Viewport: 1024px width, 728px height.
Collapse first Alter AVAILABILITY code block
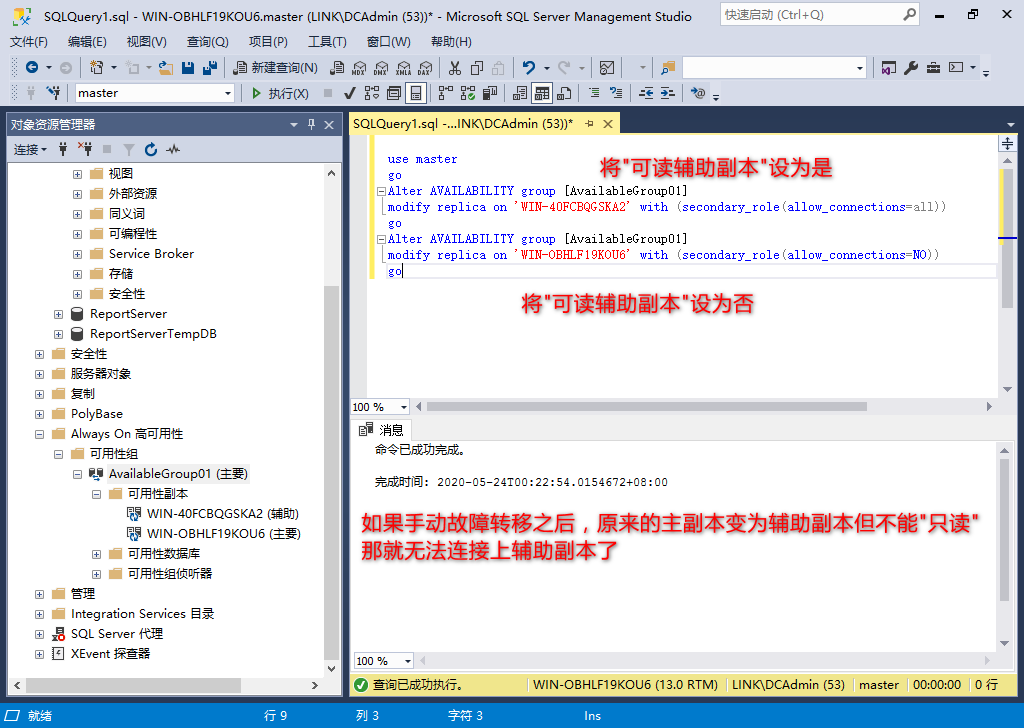tap(381, 191)
